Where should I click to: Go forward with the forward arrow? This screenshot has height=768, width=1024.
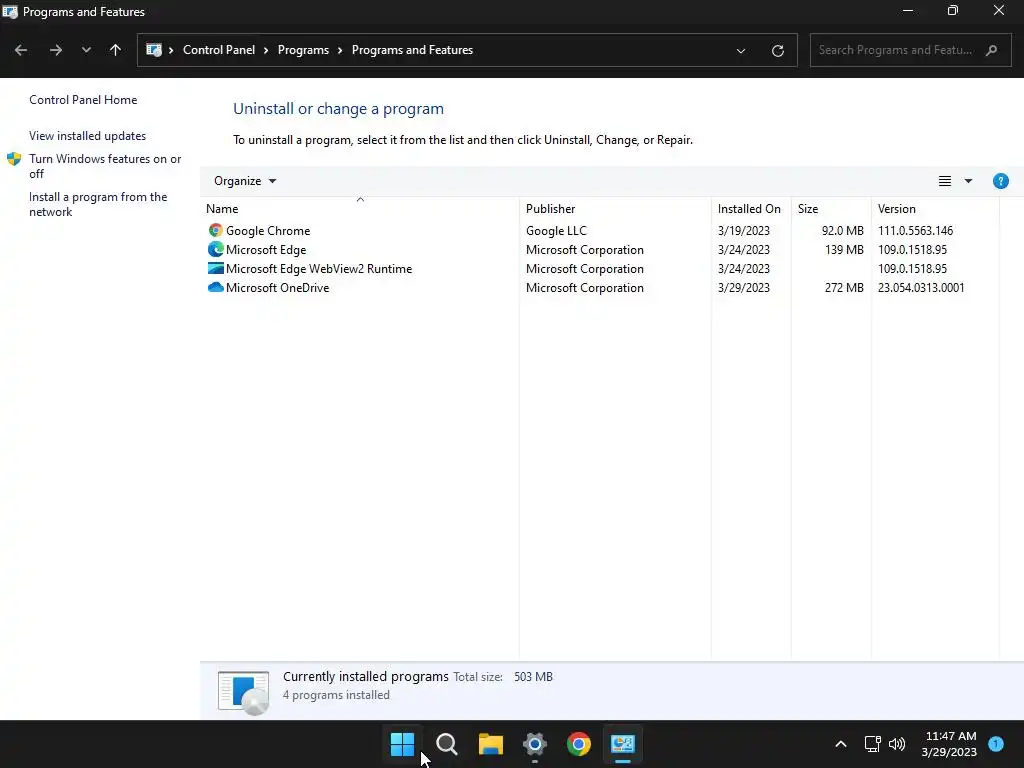pyautogui.click(x=56, y=50)
